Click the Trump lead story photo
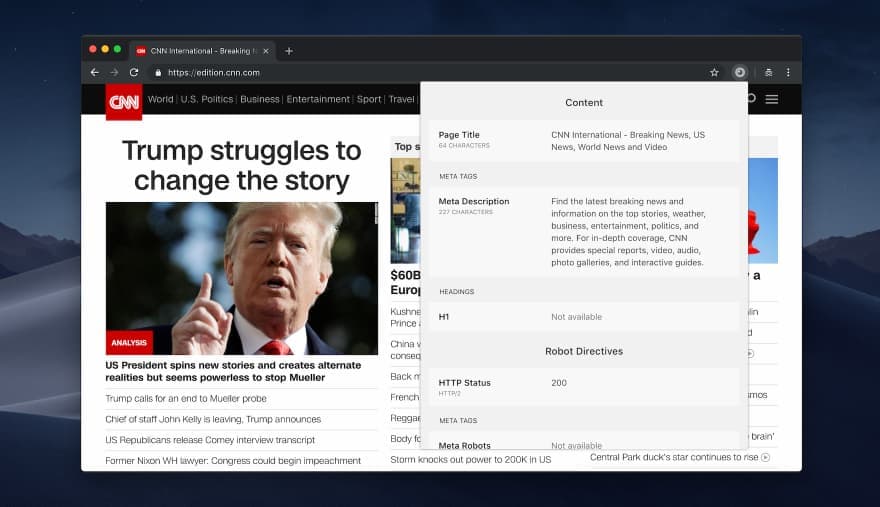 (241, 278)
